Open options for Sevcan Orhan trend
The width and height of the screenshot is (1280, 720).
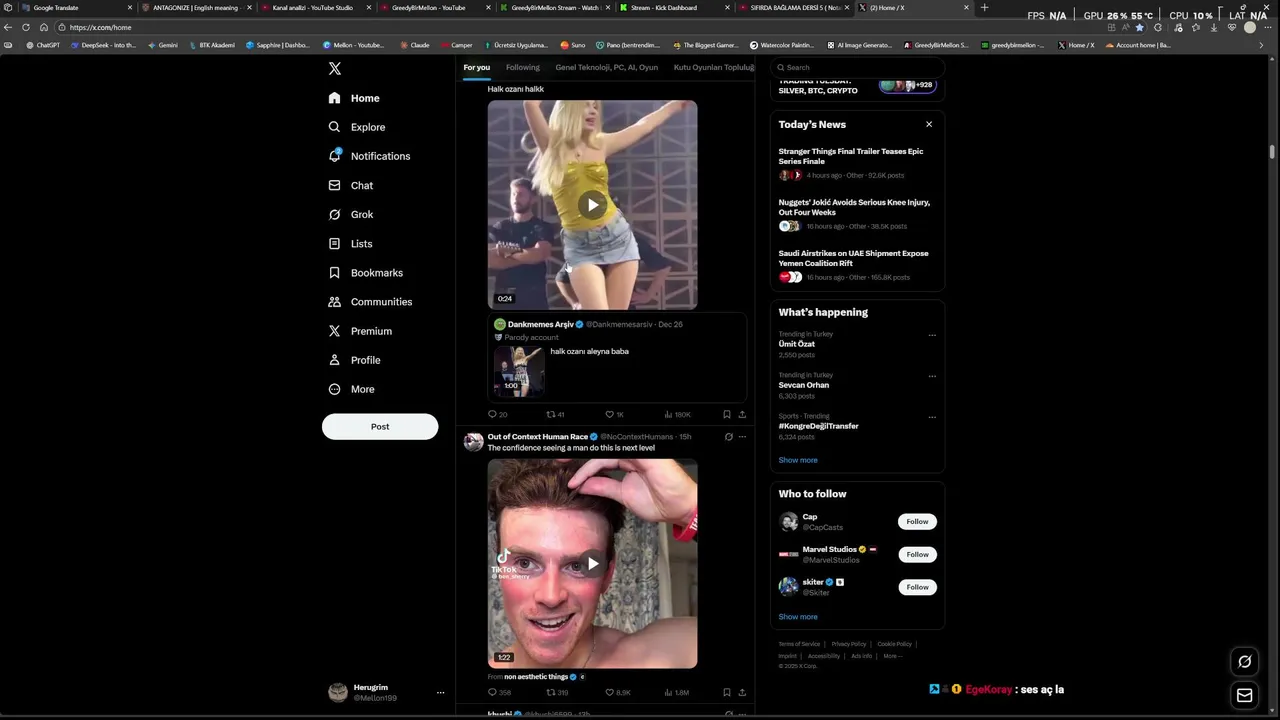tap(932, 376)
